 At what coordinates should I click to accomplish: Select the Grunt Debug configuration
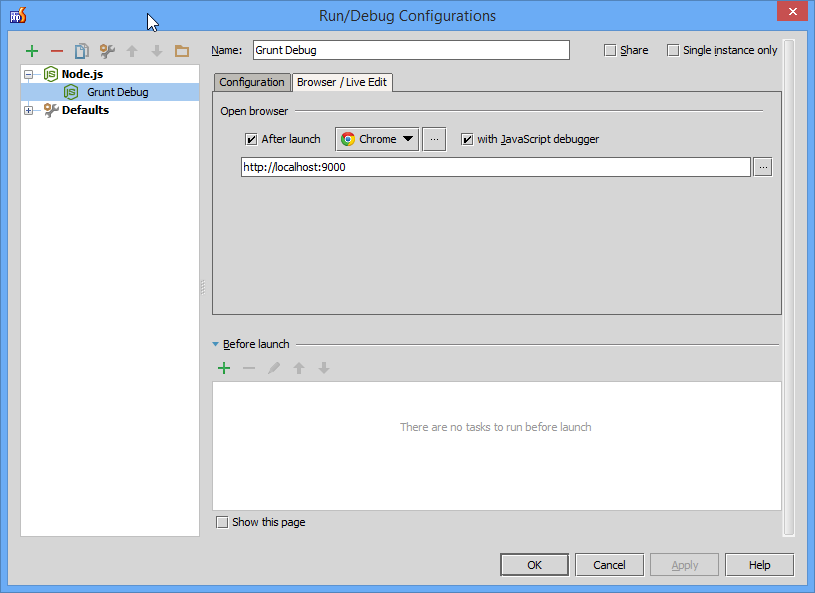[x=110, y=92]
